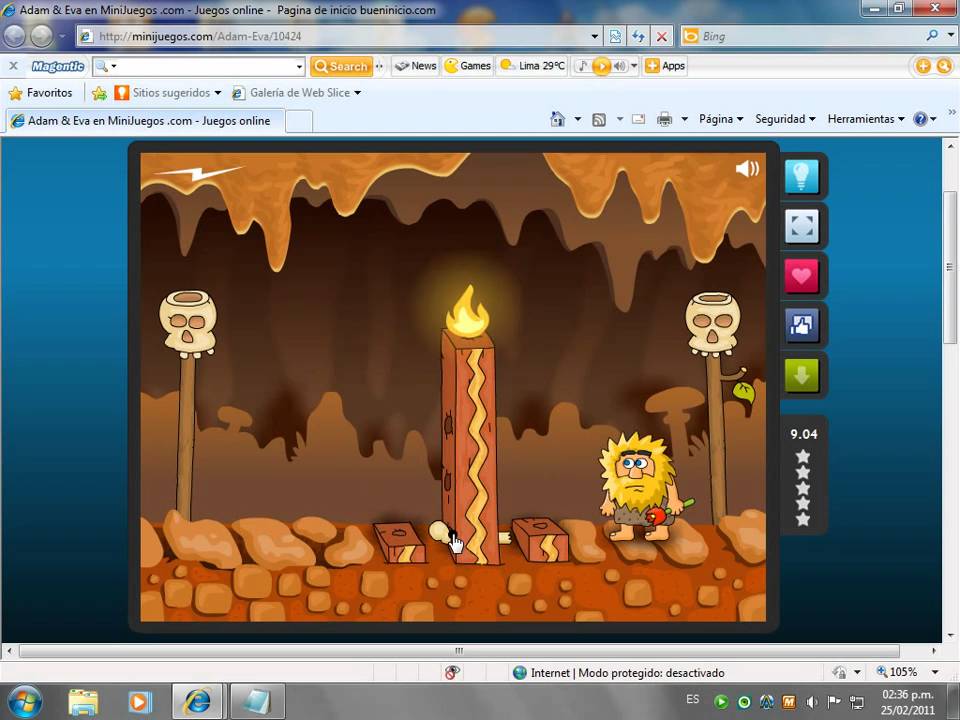Open the toolbar music player dropdown arrow
Viewport: 960px width, 720px height.
[634, 66]
